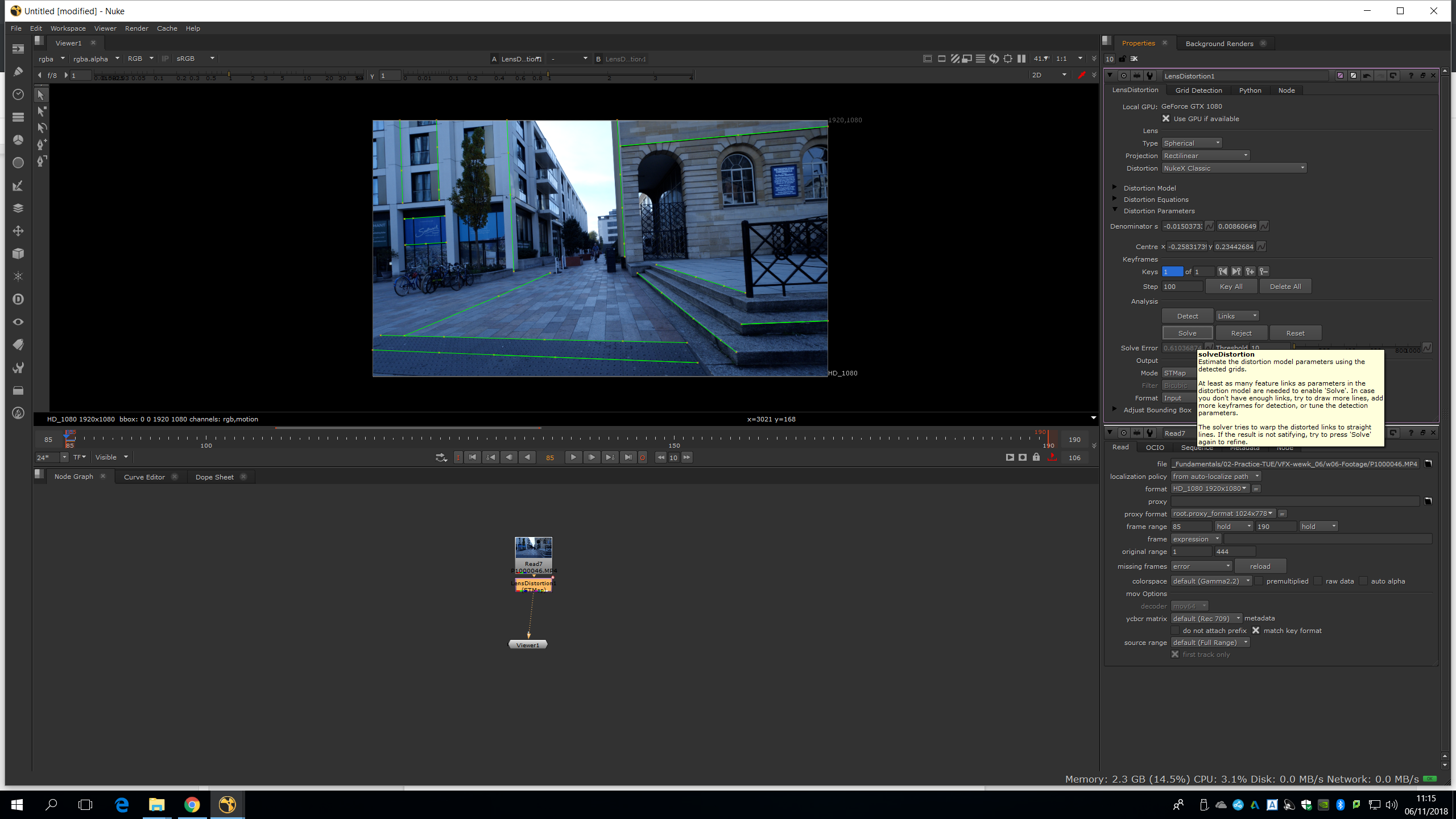The image size is (1456, 819).
Task: Click the Detect button
Action: [1187, 316]
